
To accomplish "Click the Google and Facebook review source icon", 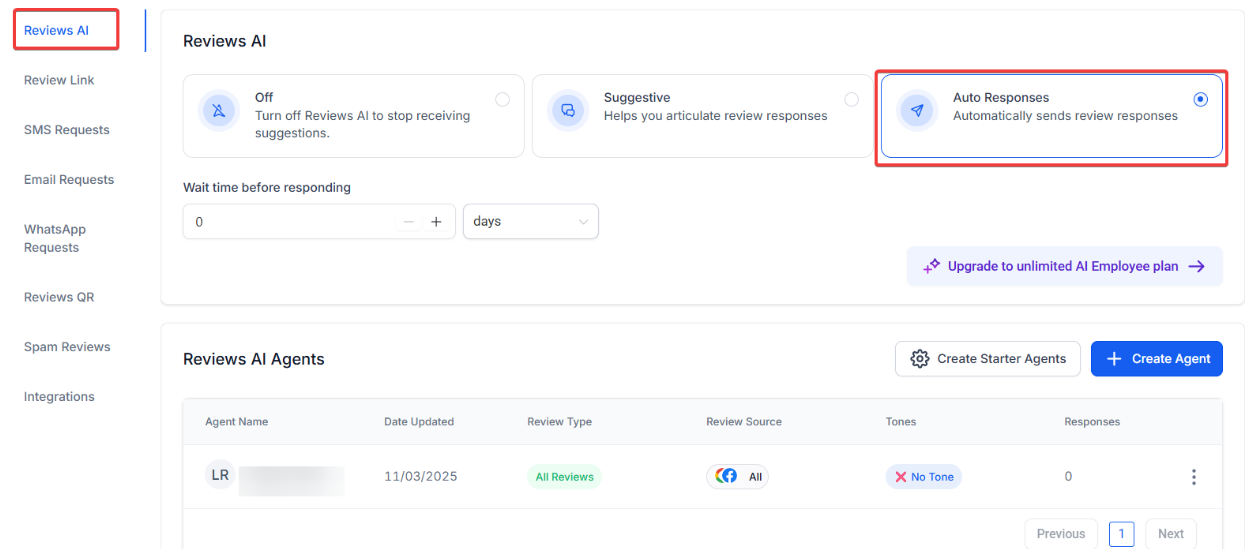I will click(x=727, y=477).
